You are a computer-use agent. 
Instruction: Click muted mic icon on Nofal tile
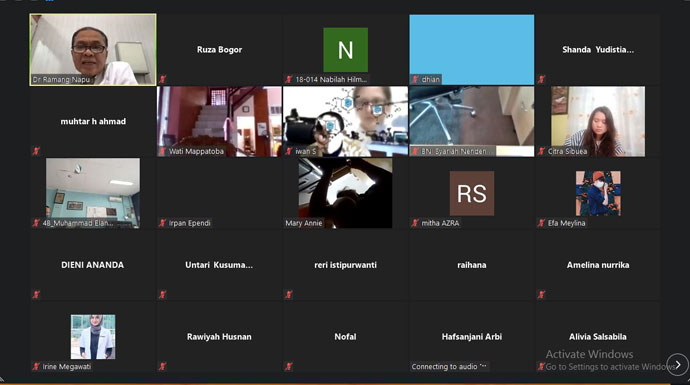pos(289,366)
